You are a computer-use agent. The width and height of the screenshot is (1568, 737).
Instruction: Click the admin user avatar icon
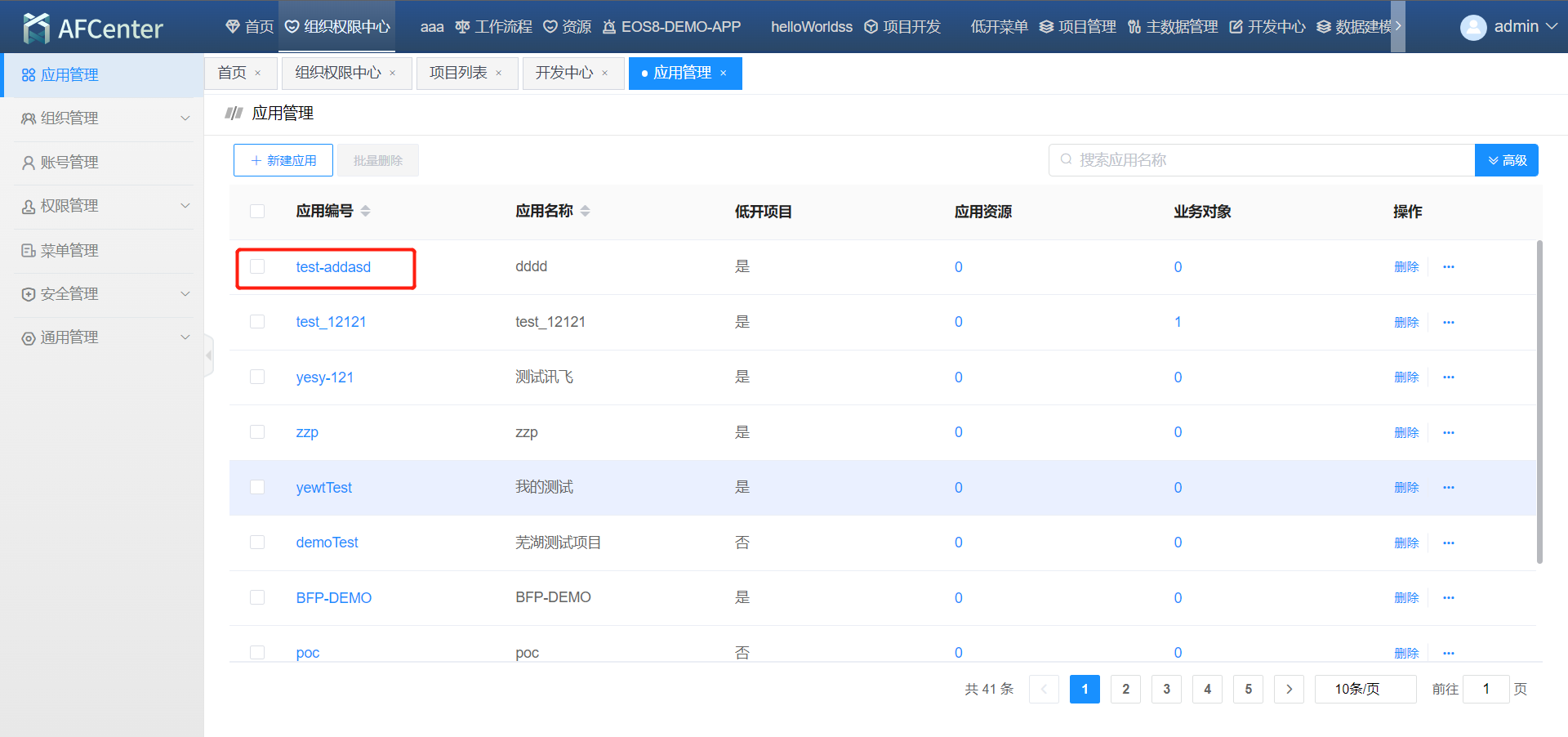[1472, 27]
